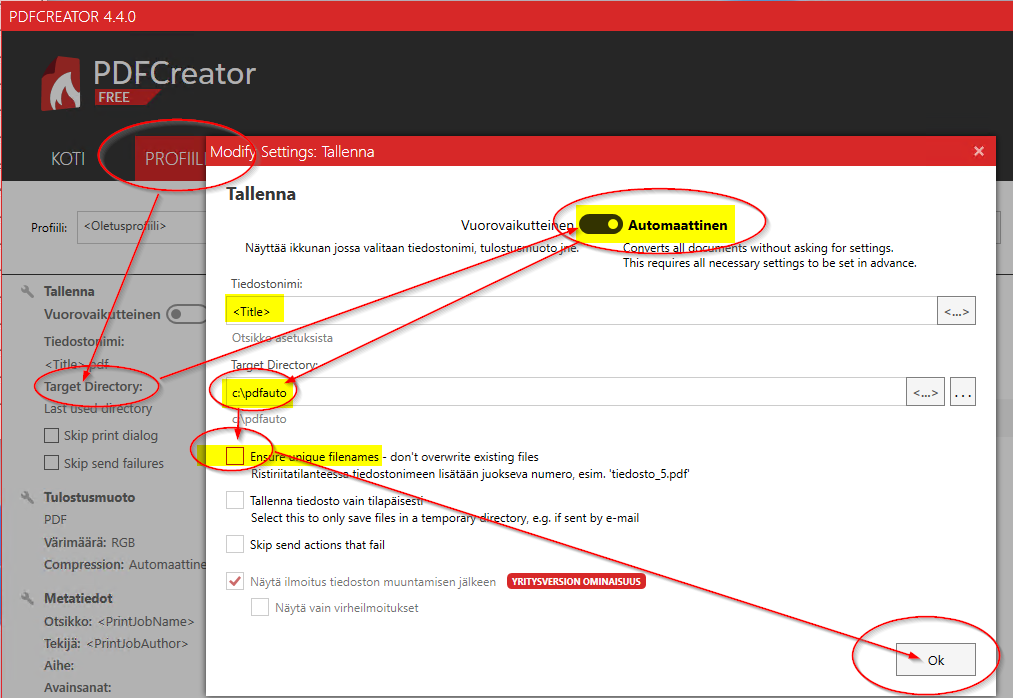
Task: Click the Compression: Automaattinen entry
Action: [x=125, y=564]
